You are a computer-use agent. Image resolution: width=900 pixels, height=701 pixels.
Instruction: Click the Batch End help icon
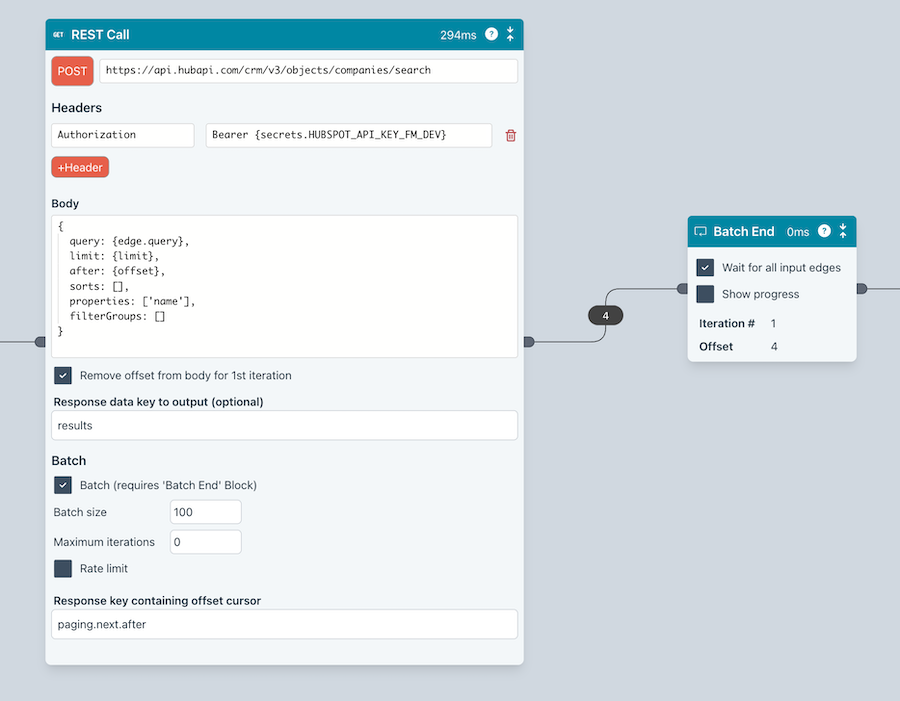click(824, 231)
